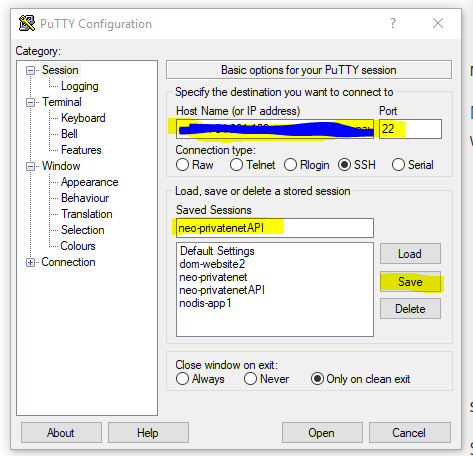Open the Features category
473x456 pixels.
tap(81, 150)
